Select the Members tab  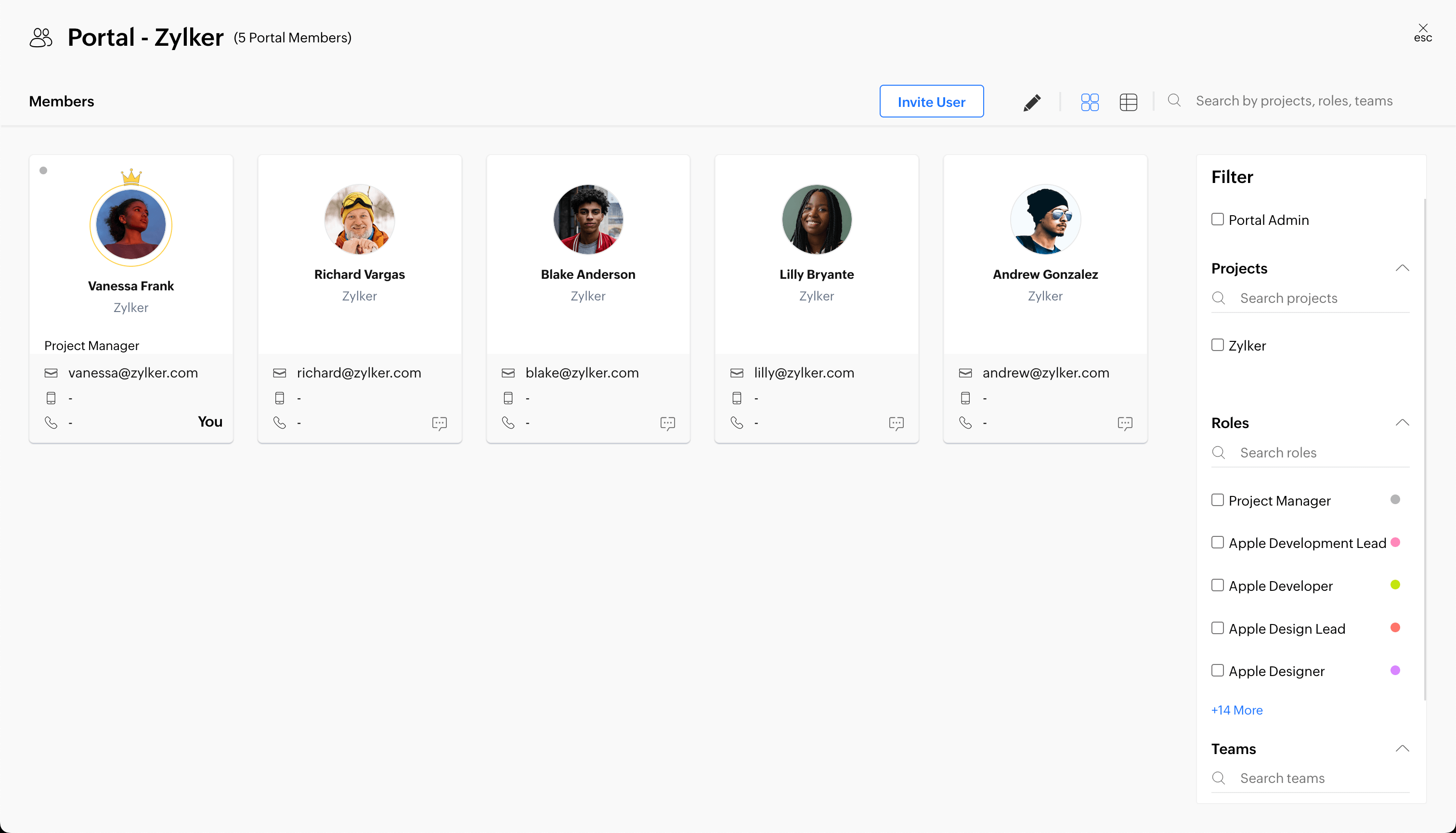61,101
